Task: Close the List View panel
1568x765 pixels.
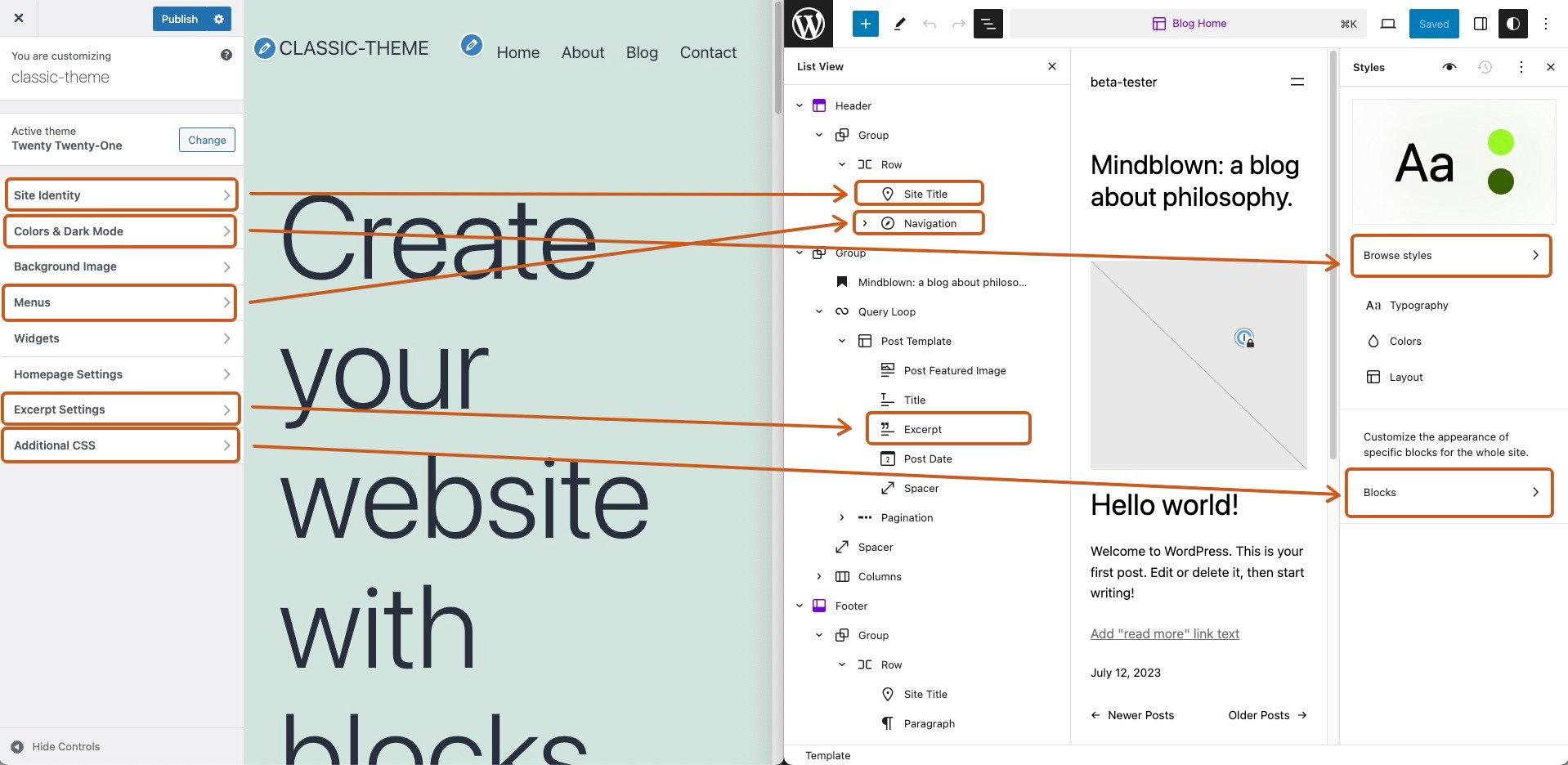Action: pos(1051,66)
